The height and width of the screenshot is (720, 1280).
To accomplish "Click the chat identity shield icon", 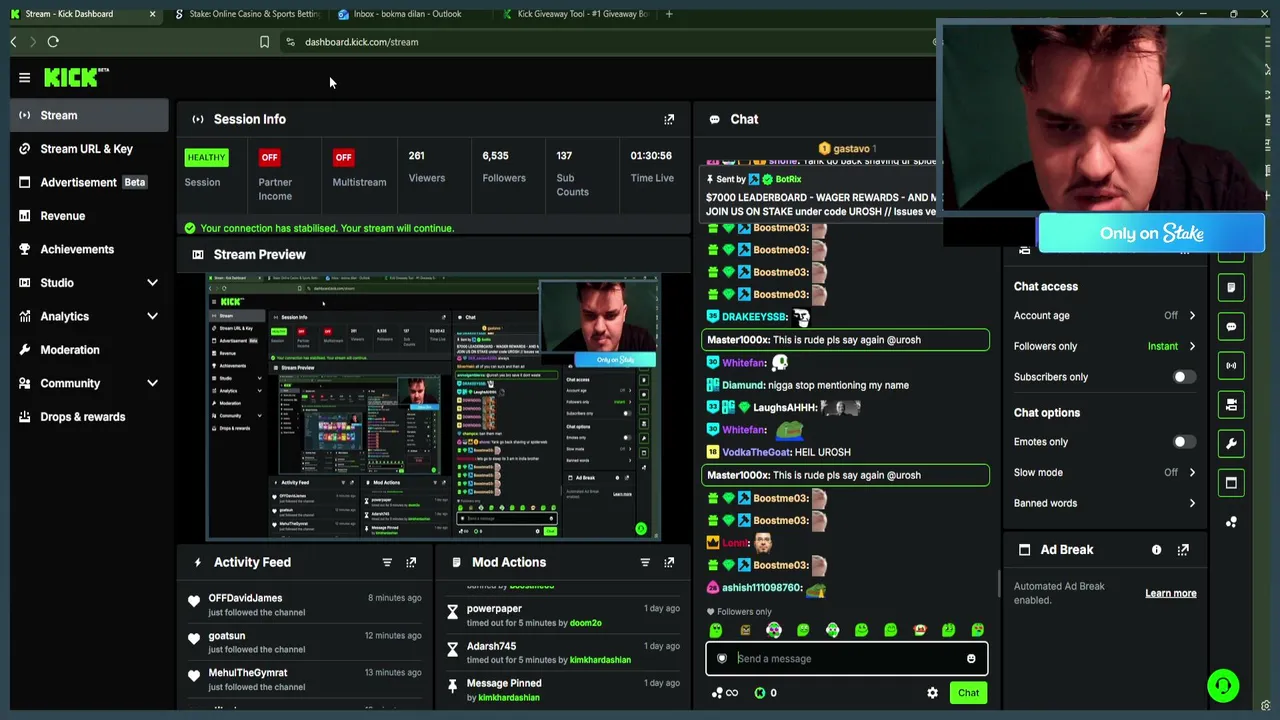I will pos(722,659).
